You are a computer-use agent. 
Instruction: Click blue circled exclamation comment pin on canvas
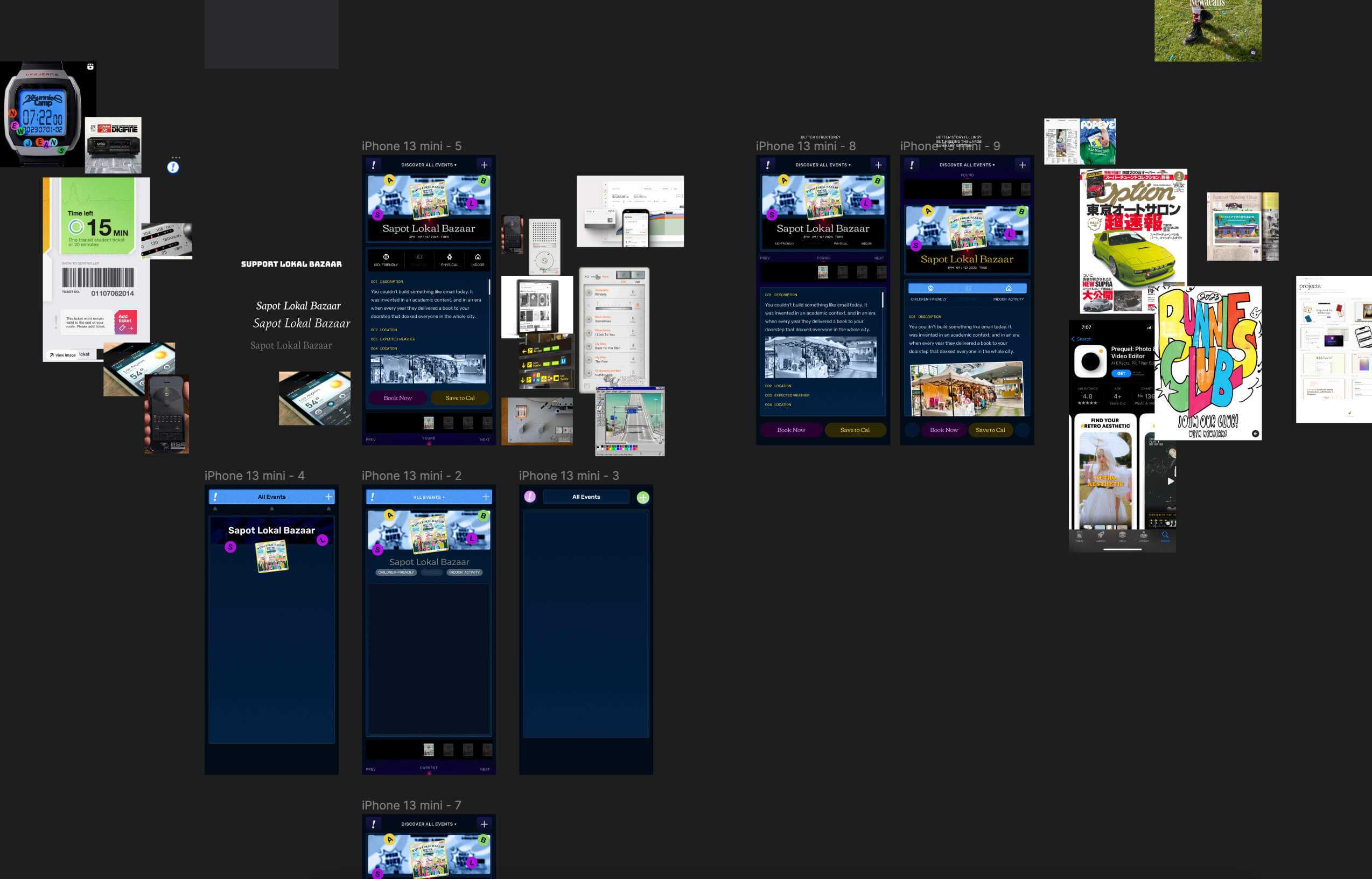coord(173,168)
